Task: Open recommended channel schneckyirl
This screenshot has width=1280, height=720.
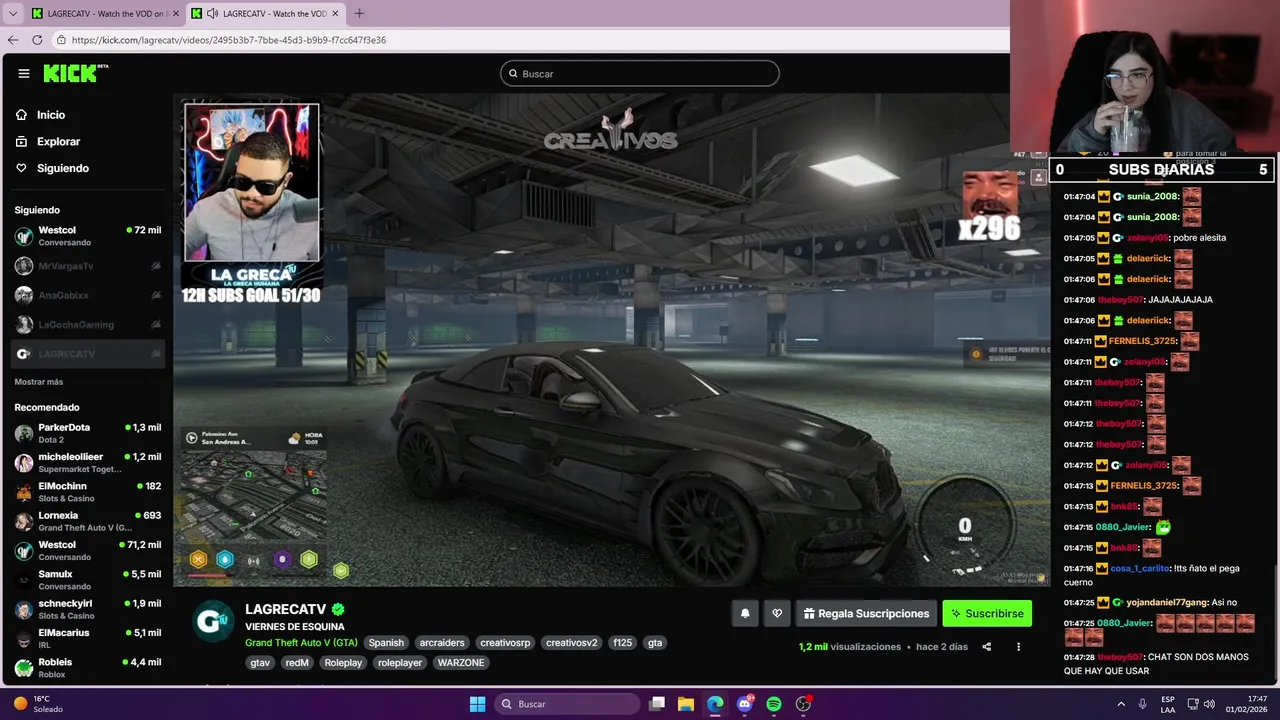Action: point(88,609)
